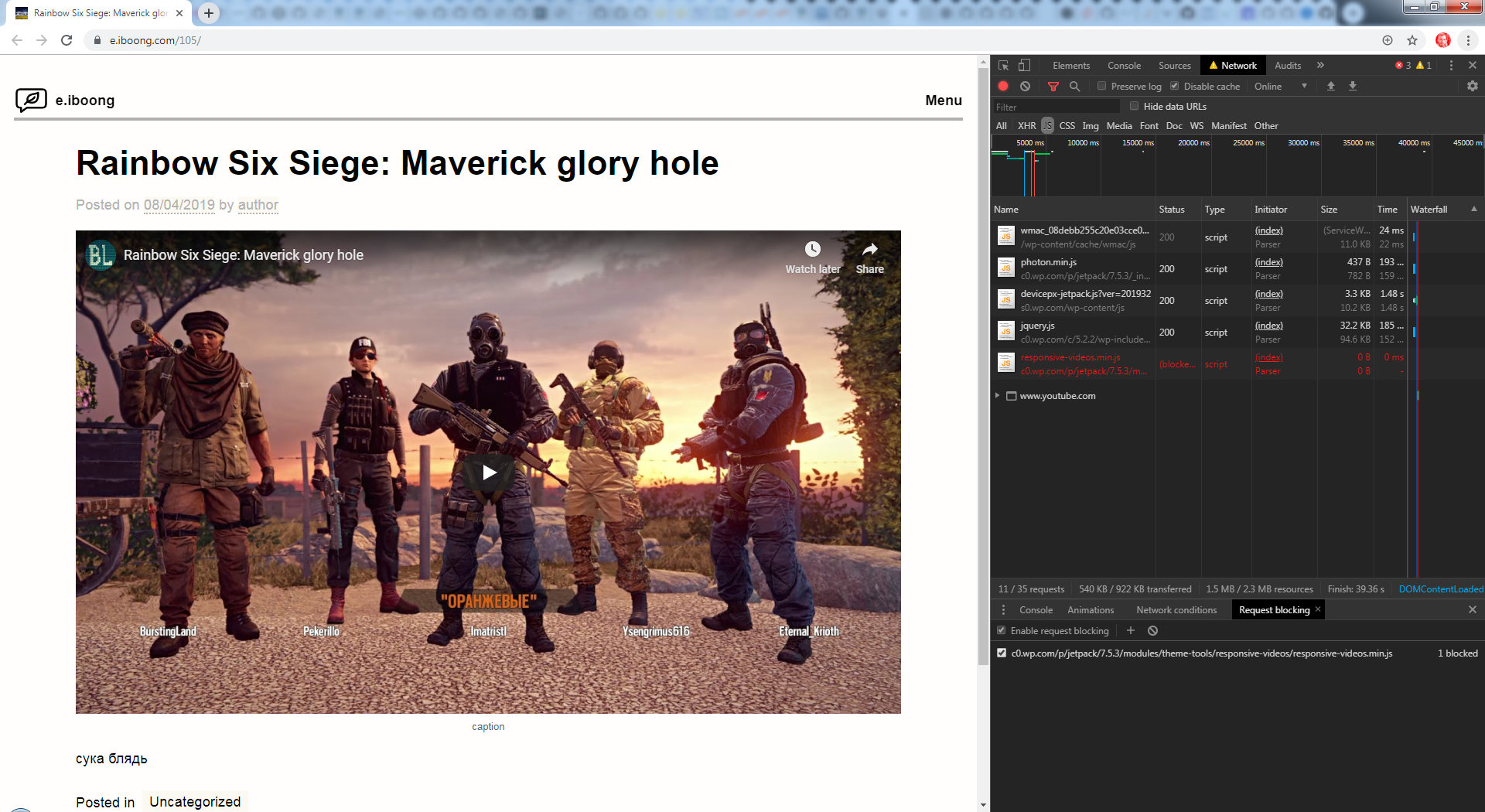Select the All resource type filter
This screenshot has height=812, width=1485.
[x=1002, y=125]
